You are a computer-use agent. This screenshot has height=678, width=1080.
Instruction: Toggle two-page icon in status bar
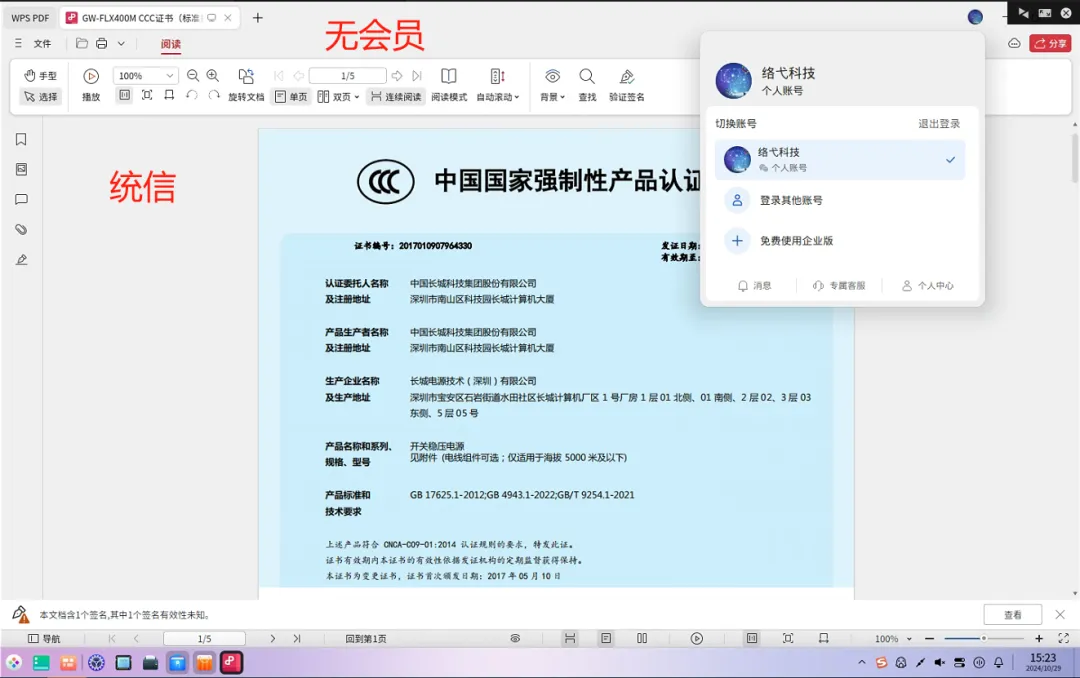point(642,639)
